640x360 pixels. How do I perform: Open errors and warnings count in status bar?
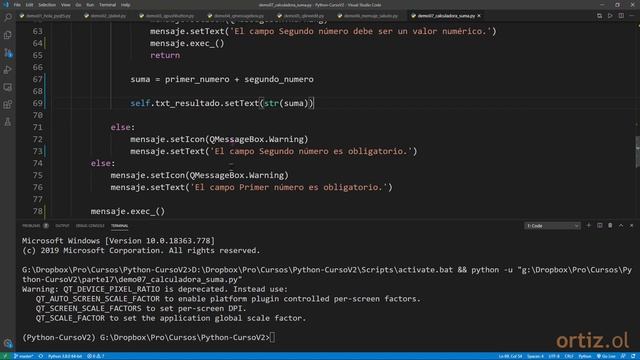tap(96, 356)
